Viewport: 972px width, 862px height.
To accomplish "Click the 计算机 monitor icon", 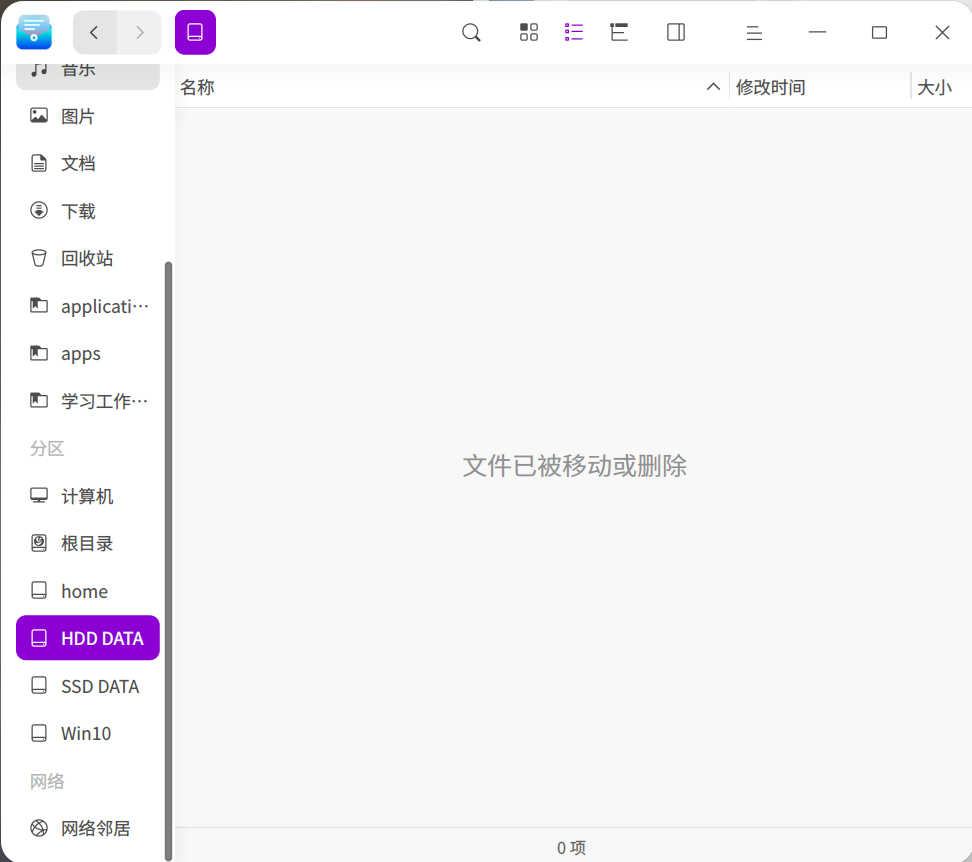I will click(x=38, y=496).
